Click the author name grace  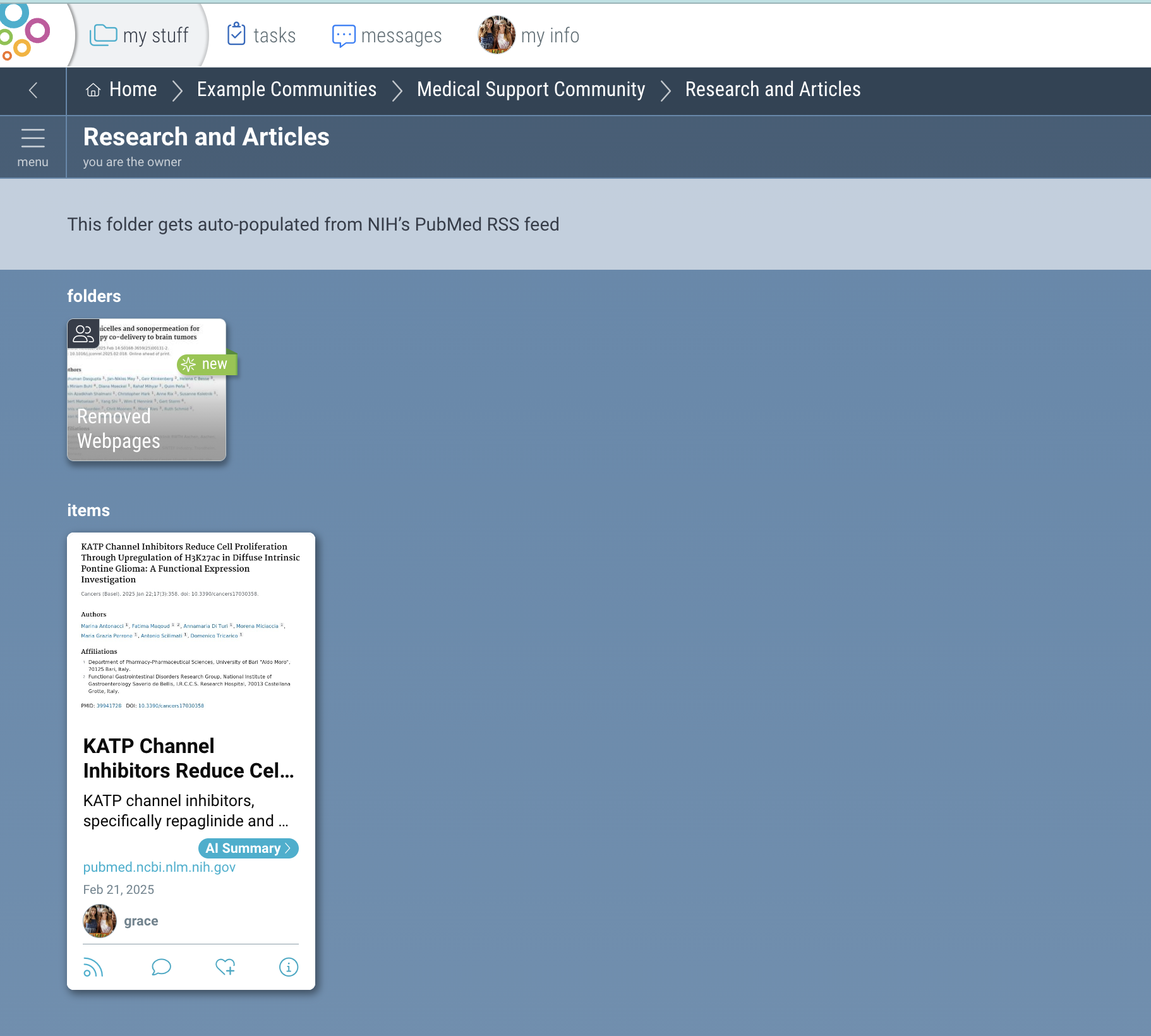141,921
